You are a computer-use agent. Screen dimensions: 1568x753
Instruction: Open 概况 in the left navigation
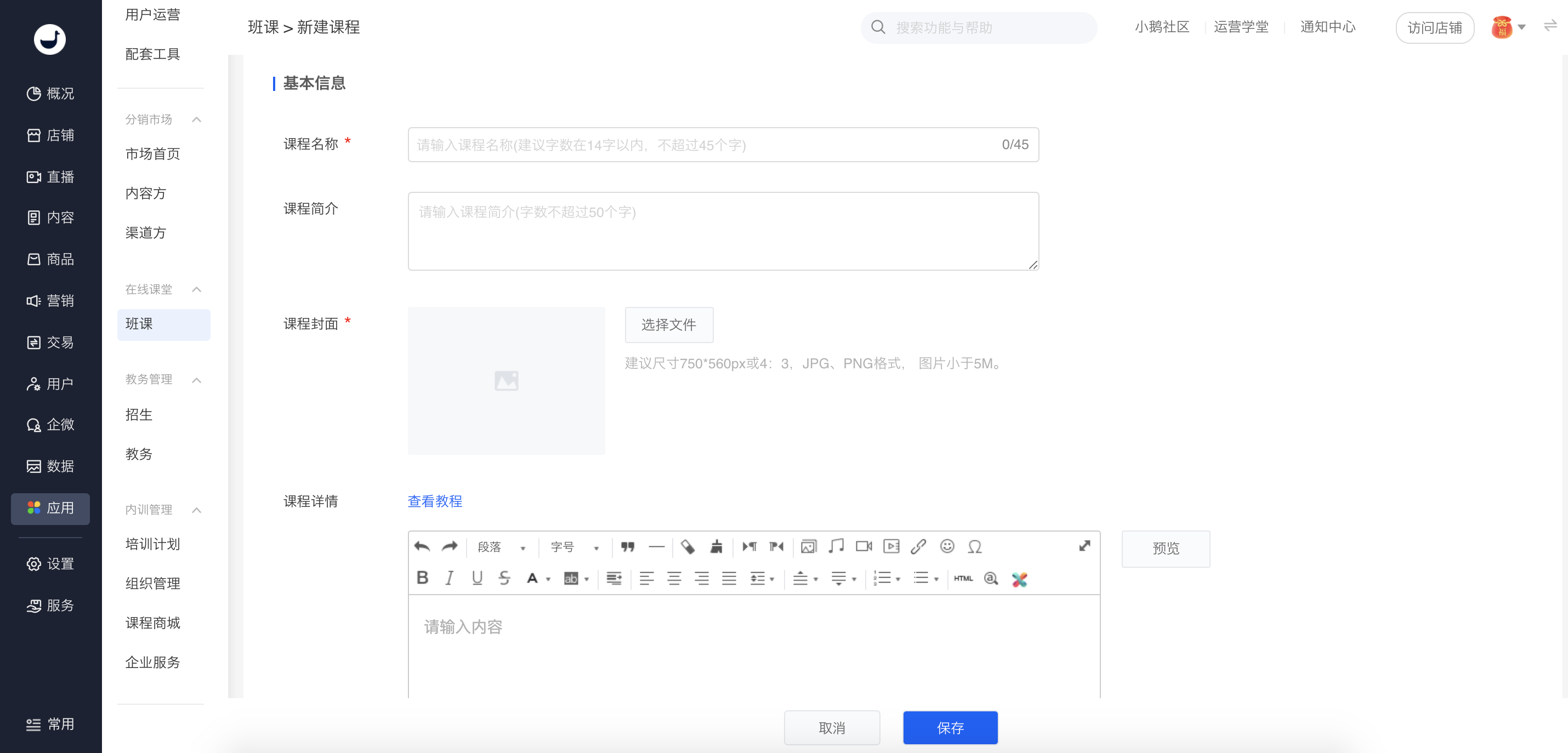click(50, 94)
